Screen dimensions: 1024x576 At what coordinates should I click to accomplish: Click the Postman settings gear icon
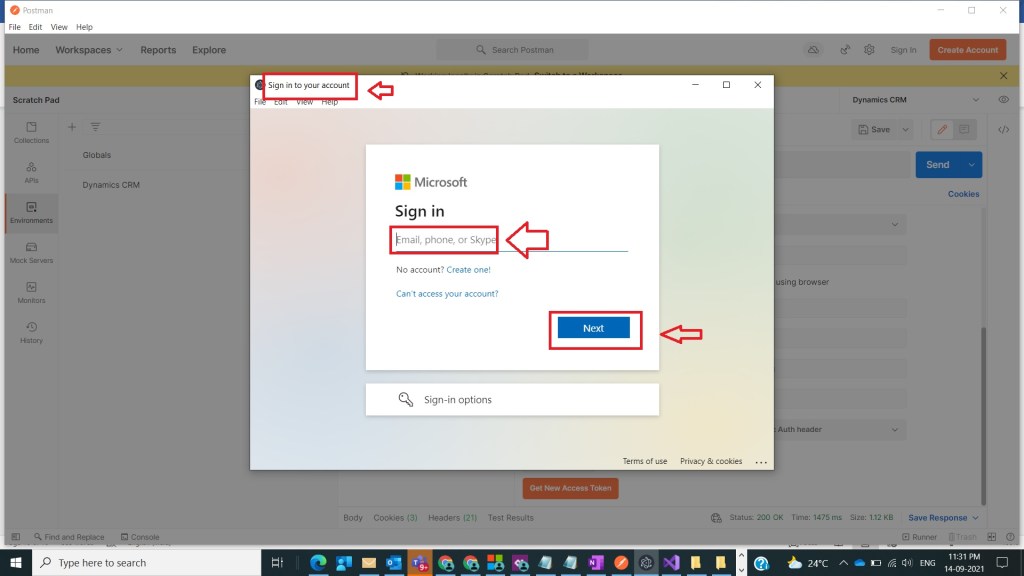[869, 50]
